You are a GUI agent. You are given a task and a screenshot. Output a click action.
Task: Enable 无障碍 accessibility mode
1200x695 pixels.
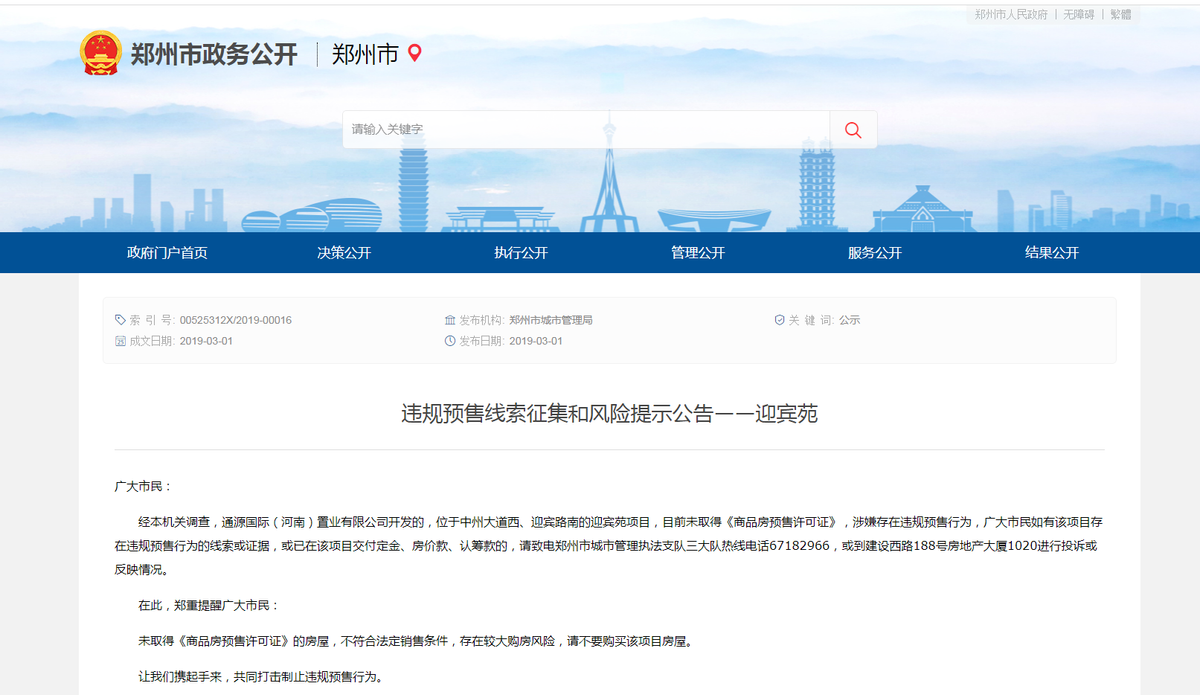click(1078, 14)
